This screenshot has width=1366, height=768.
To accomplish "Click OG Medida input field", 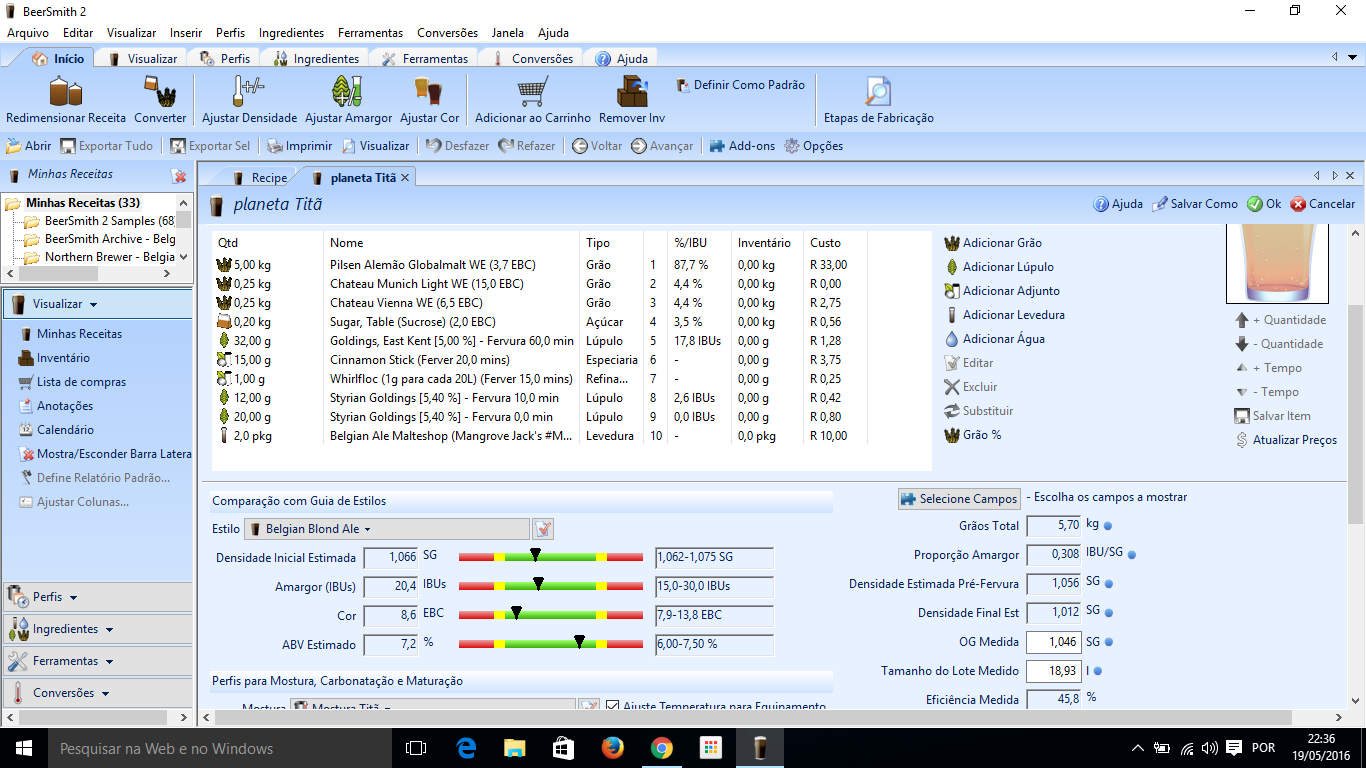I will coord(1054,642).
